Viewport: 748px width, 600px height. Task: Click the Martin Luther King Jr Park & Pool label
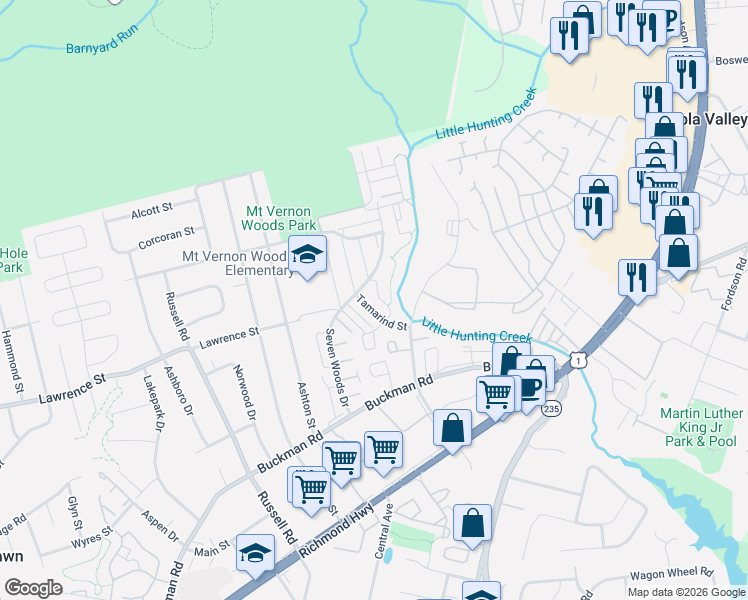coord(701,427)
